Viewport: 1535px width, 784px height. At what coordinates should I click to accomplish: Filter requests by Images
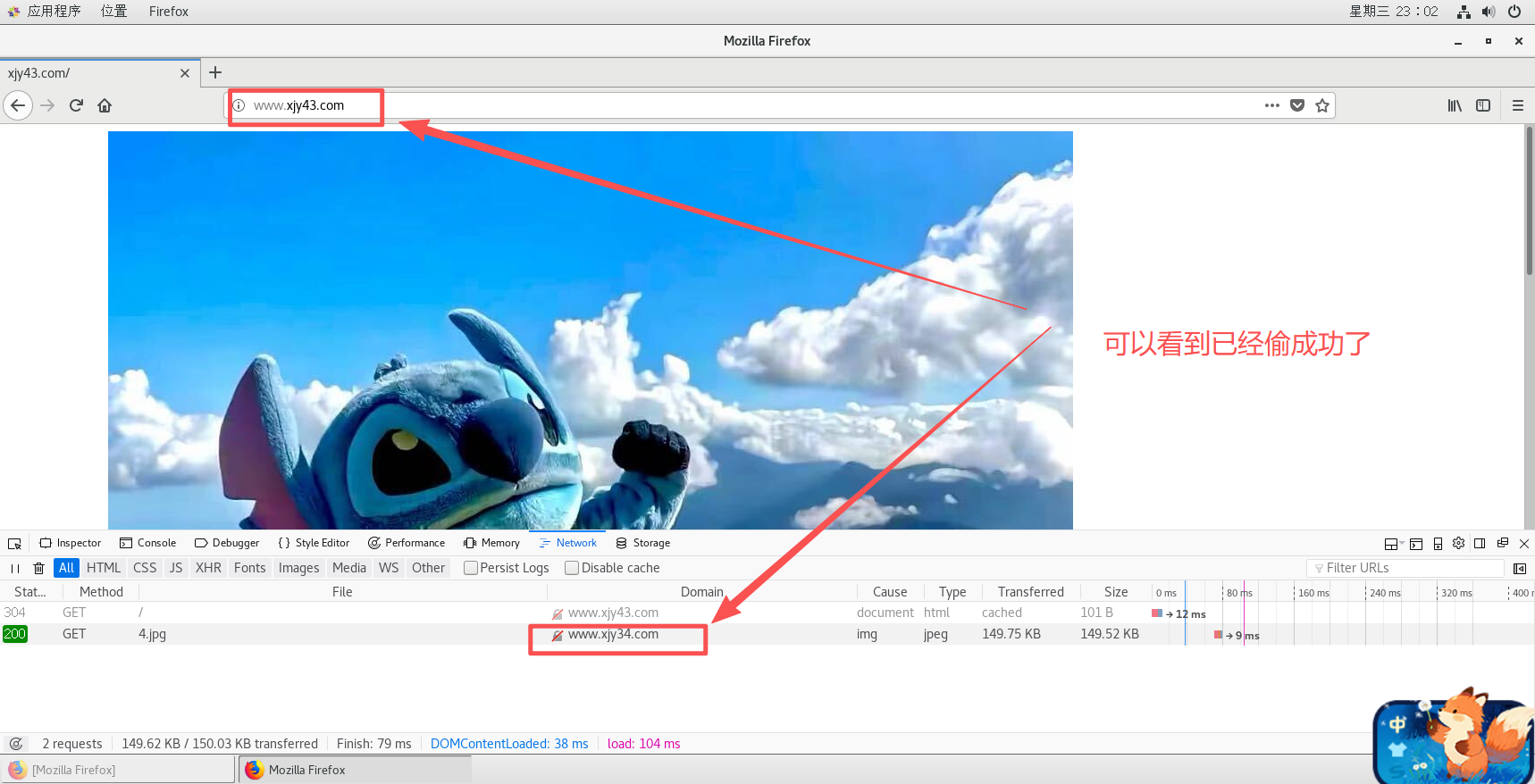coord(298,568)
